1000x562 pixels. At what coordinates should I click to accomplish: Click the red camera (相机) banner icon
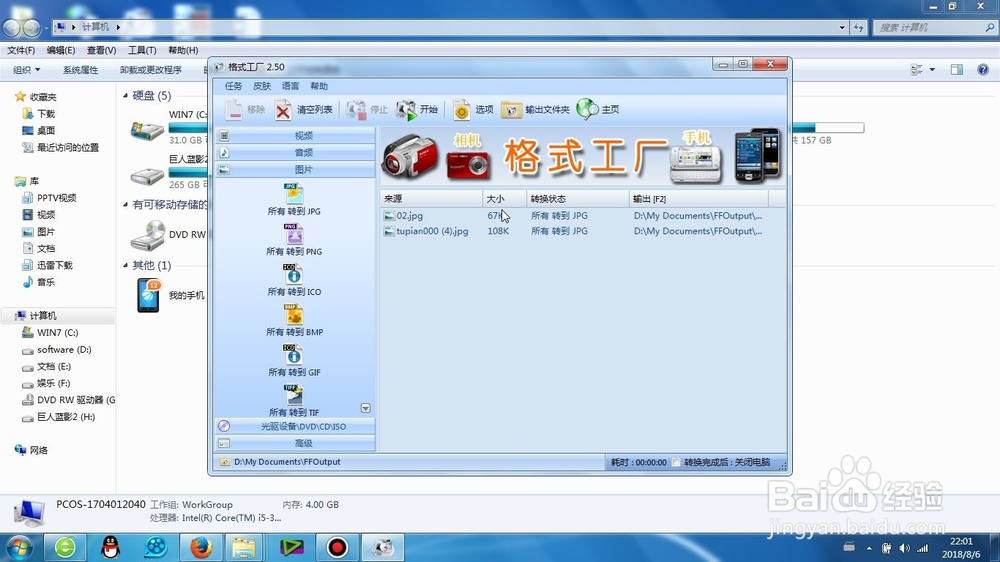468,165
